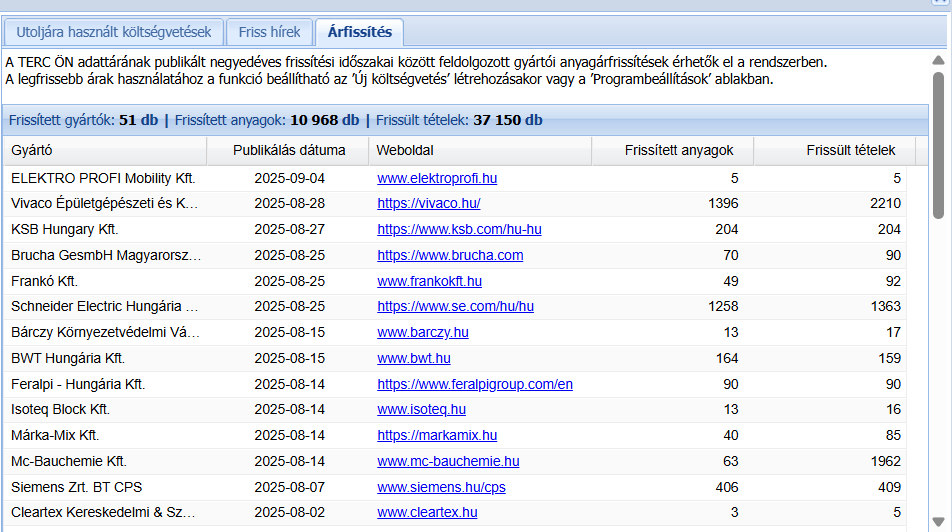Open www.cleartex.hu link
The width and height of the screenshot is (952, 532).
[427, 513]
